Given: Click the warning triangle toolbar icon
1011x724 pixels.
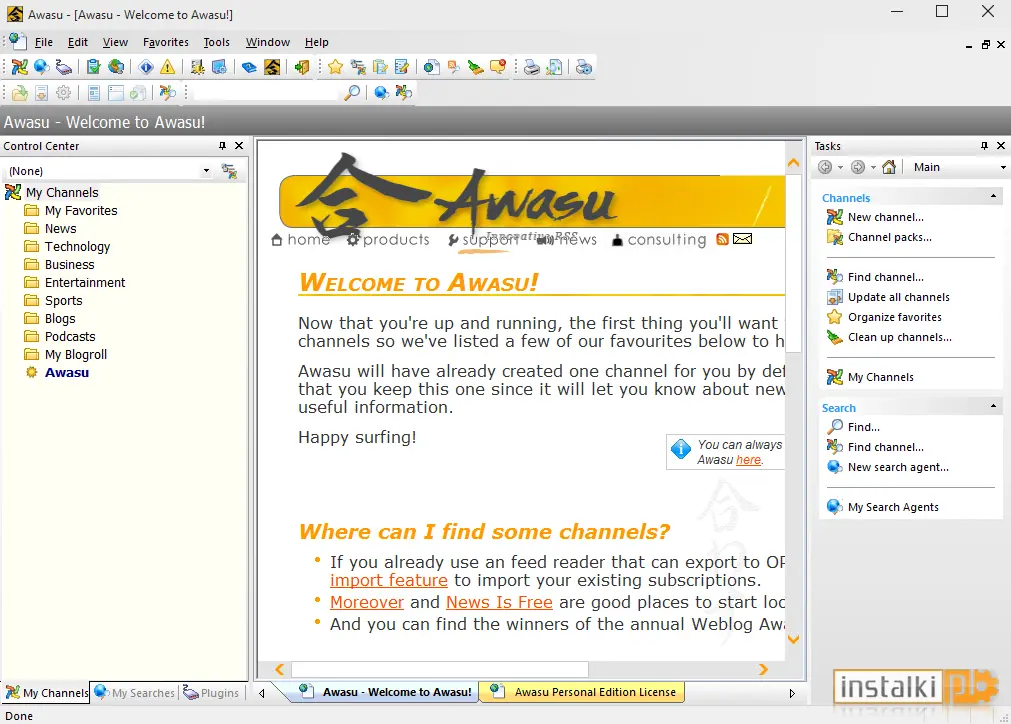Looking at the screenshot, I should click(x=168, y=67).
